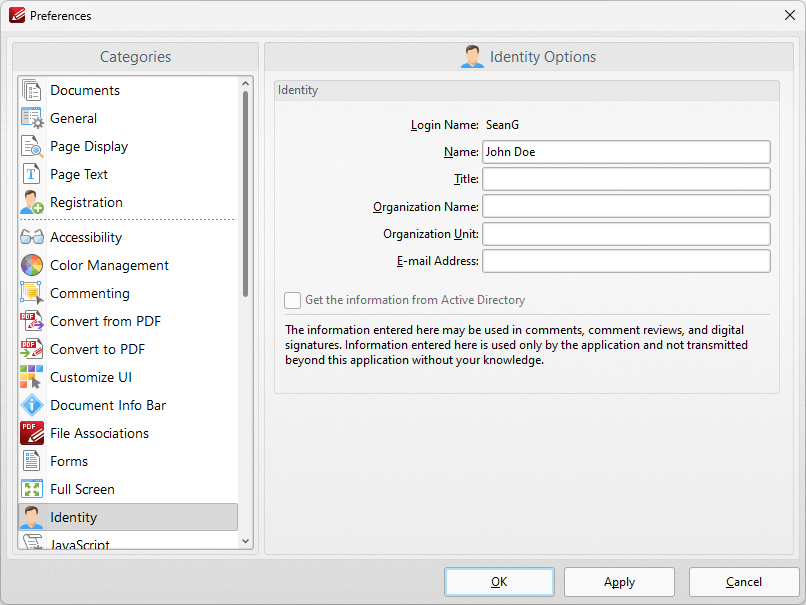Close the Preferences dialog
Screen dimensions: 806x605
tap(790, 15)
